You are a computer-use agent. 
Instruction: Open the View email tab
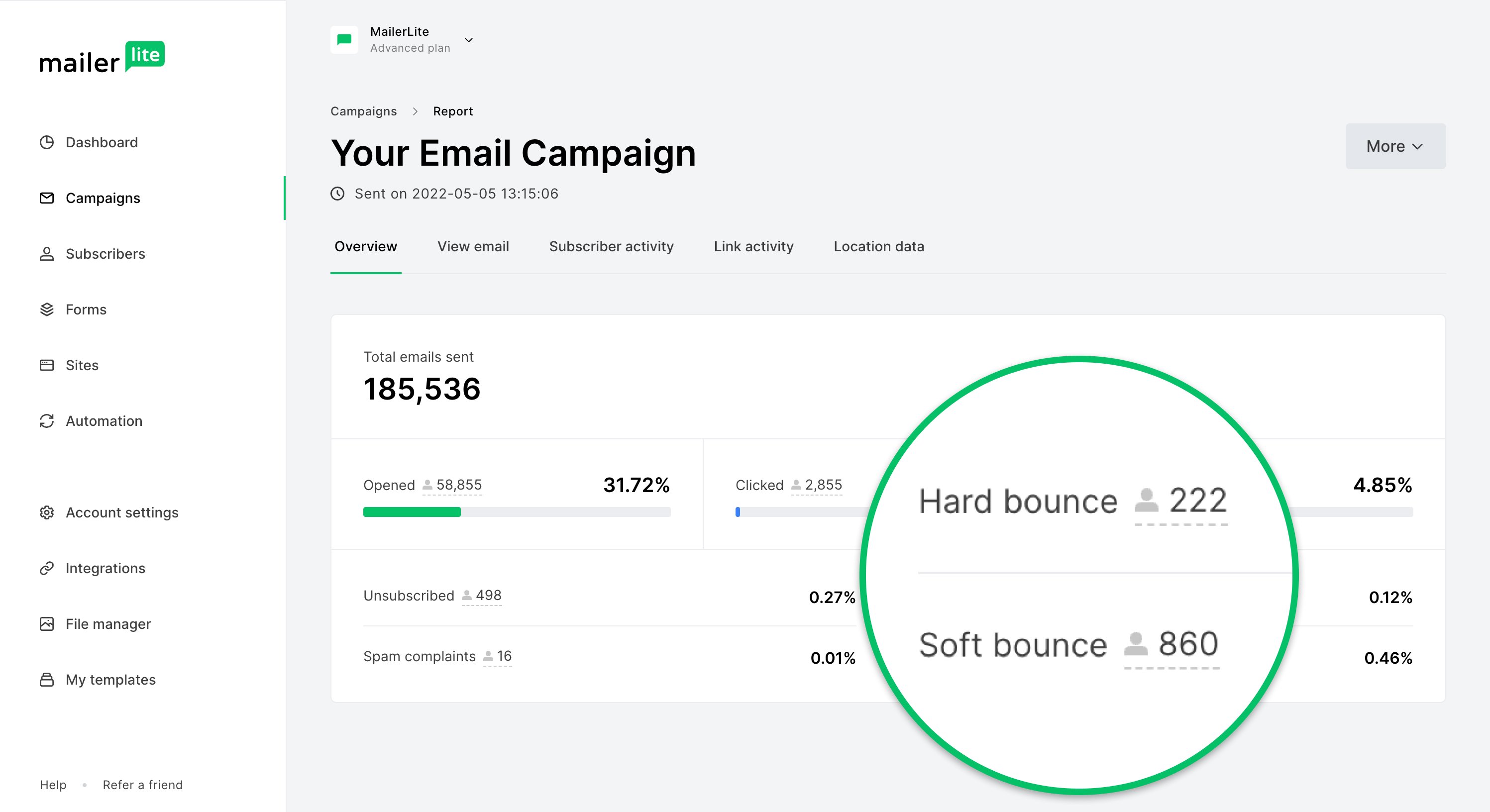(x=471, y=246)
